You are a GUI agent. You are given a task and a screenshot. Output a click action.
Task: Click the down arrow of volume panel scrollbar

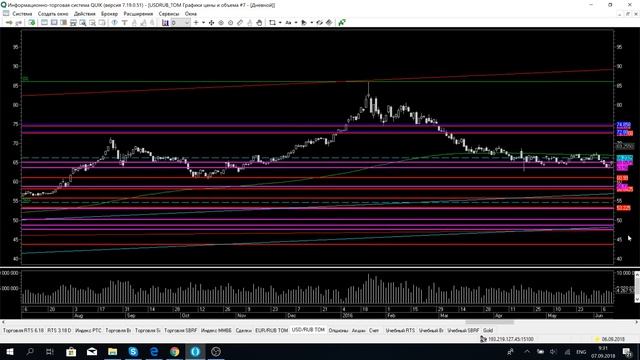[637, 300]
